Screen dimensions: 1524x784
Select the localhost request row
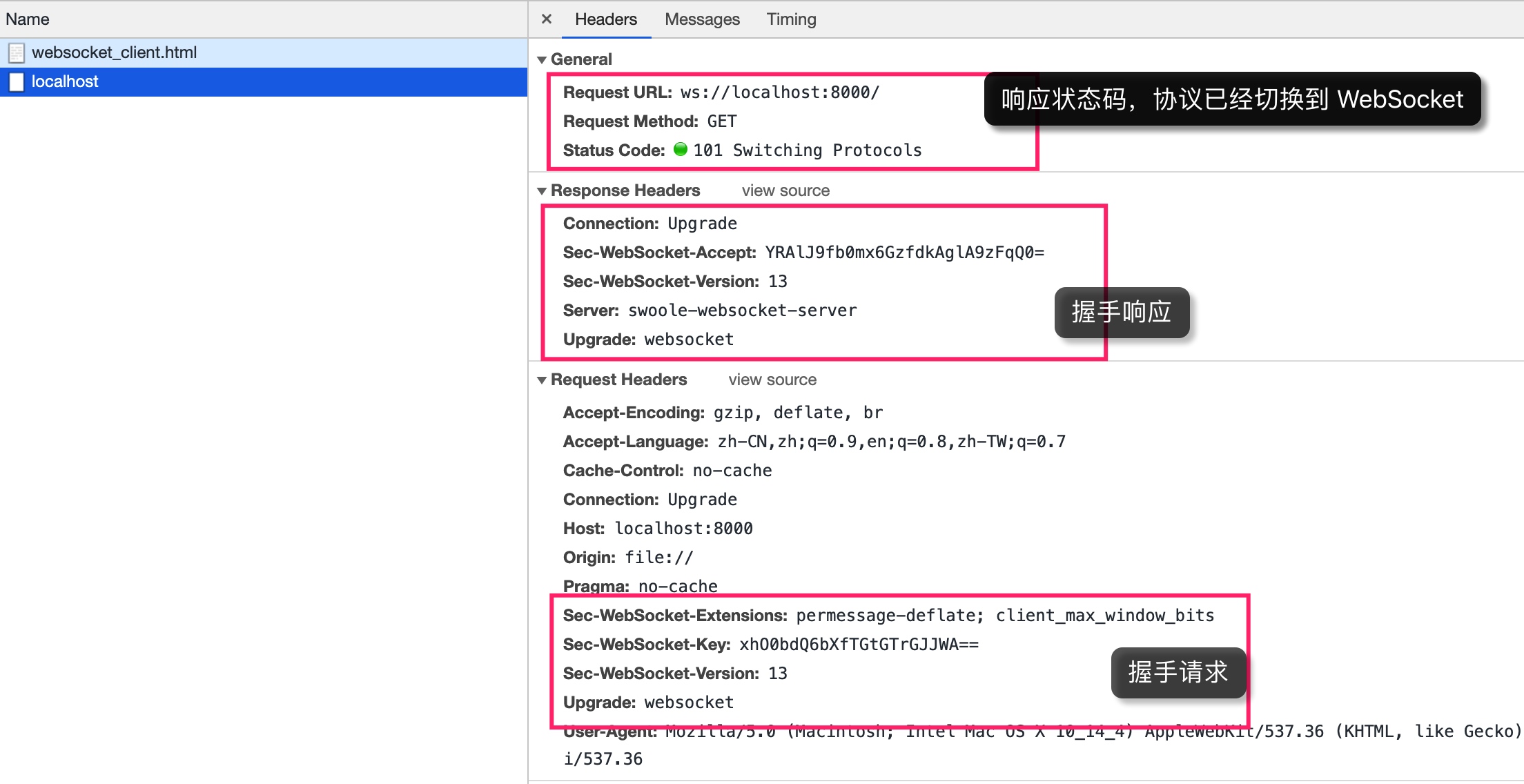point(264,81)
